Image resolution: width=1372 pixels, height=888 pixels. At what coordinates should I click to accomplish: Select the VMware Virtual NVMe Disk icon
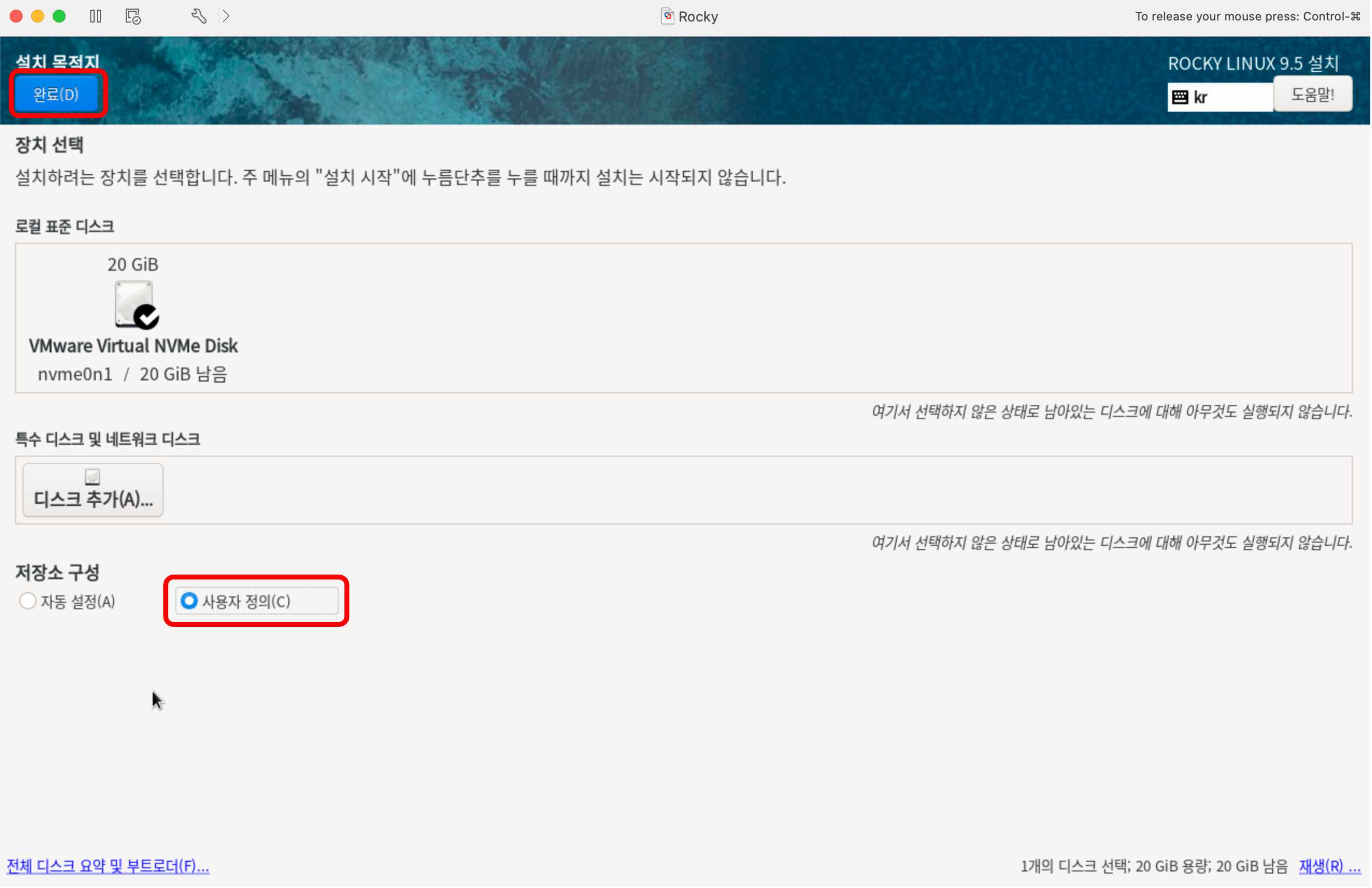click(137, 305)
